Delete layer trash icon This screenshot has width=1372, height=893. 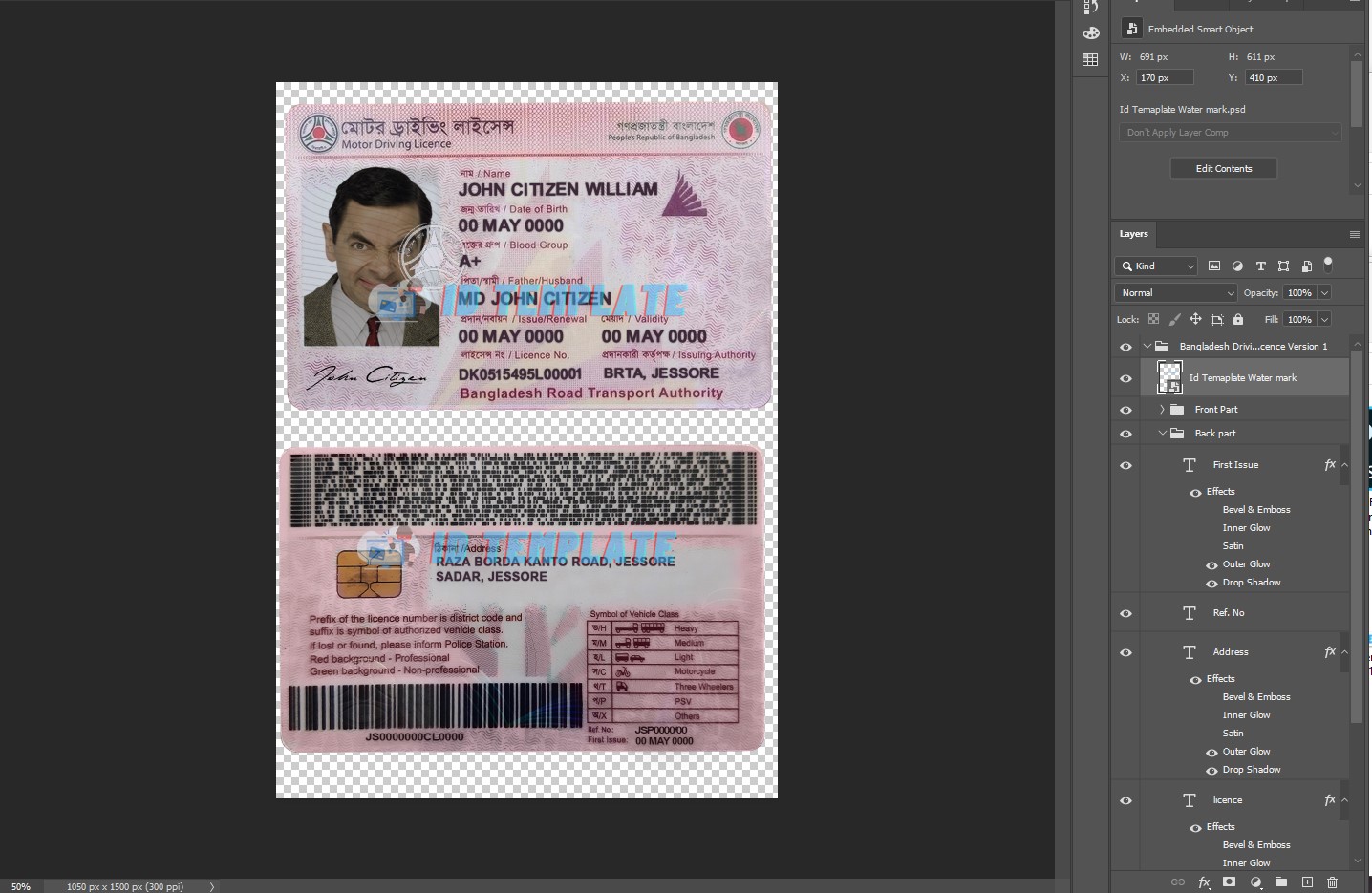1333,882
